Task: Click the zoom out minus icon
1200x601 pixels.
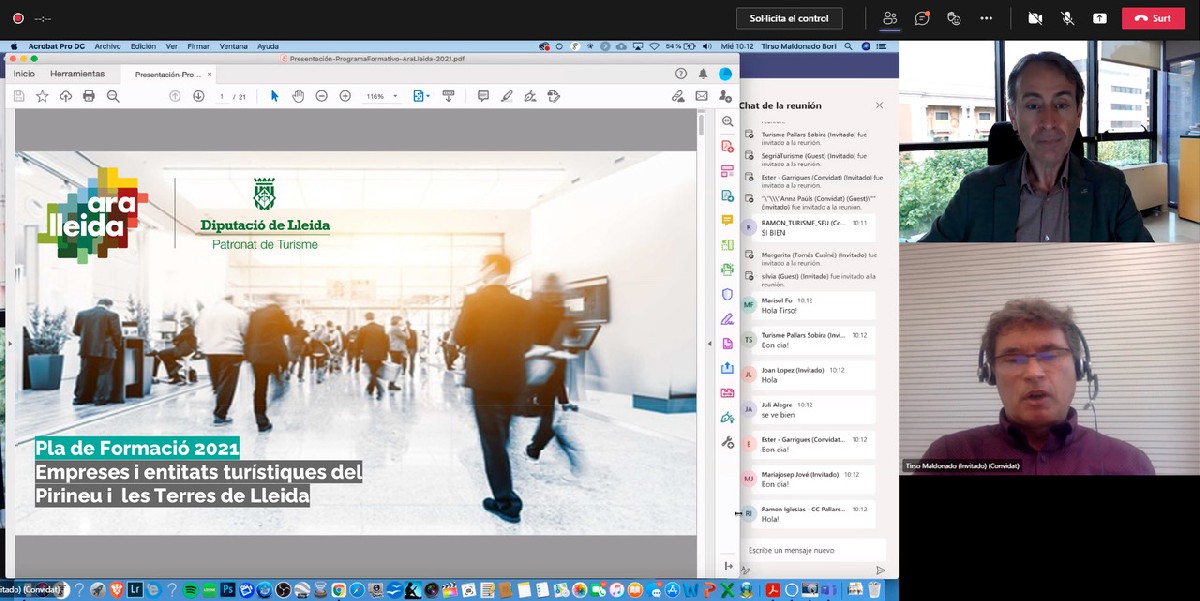Action: click(x=322, y=96)
